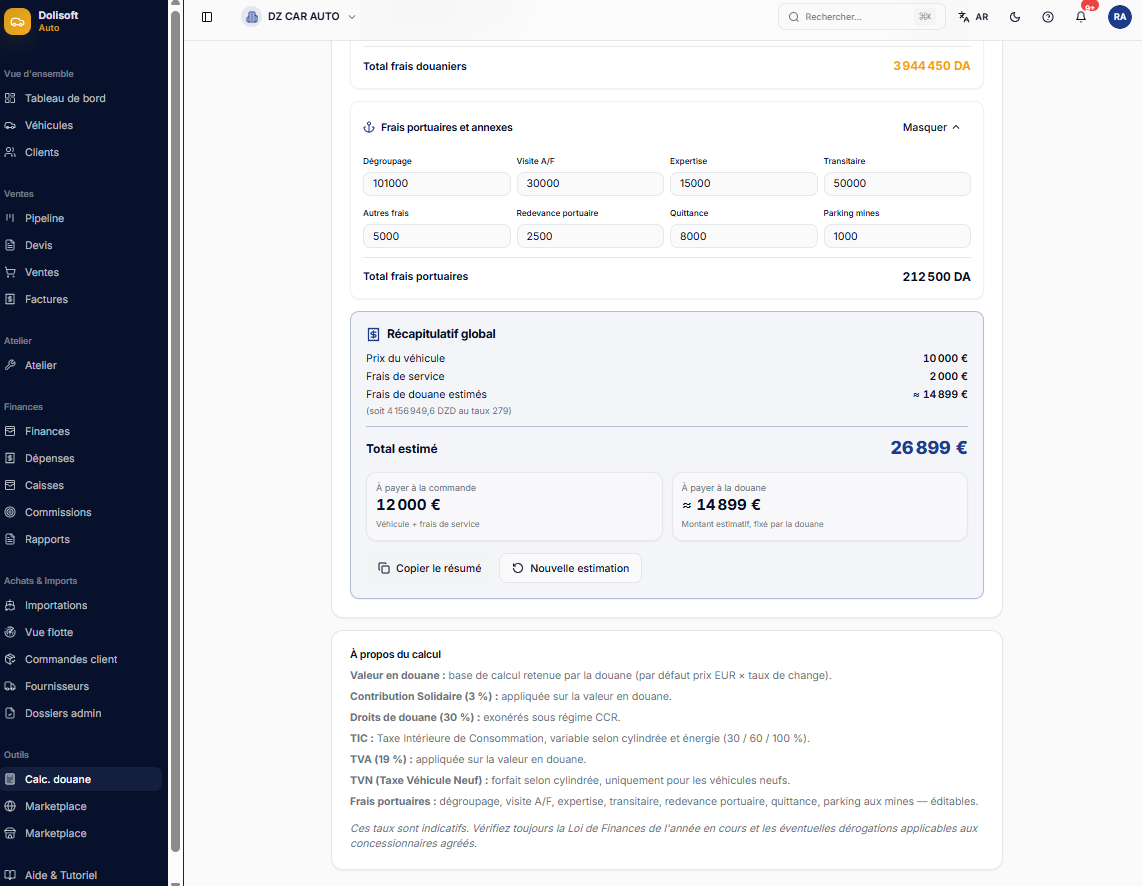Click the Fournisseurs truck icon
Image resolution: width=1142 pixels, height=886 pixels.
click(10, 687)
